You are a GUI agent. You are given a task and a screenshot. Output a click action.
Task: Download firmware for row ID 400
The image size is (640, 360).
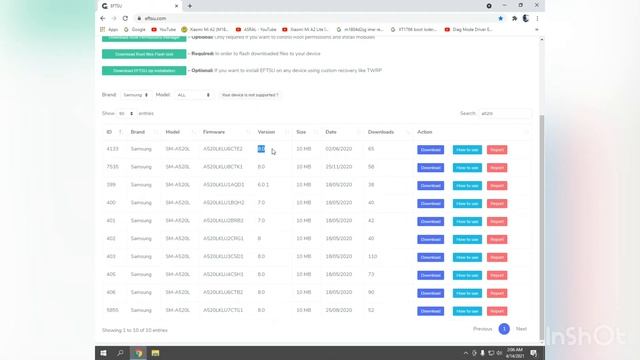[431, 204]
